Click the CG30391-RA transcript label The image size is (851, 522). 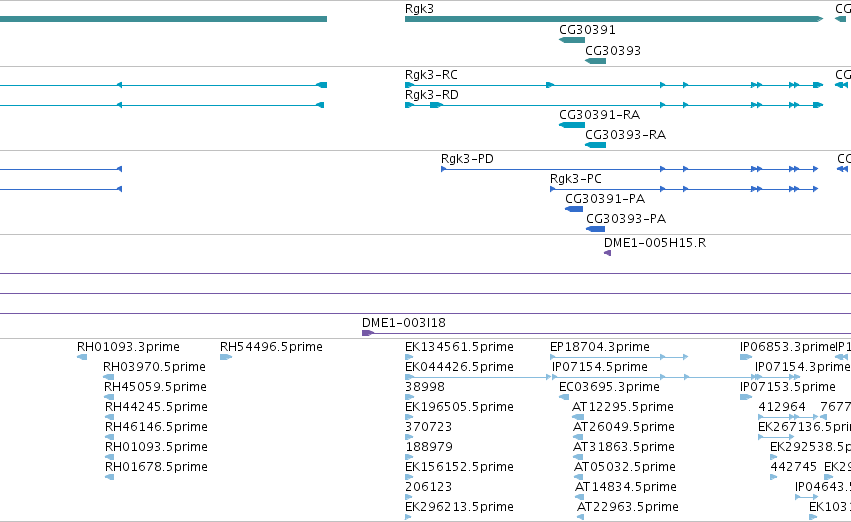[600, 114]
